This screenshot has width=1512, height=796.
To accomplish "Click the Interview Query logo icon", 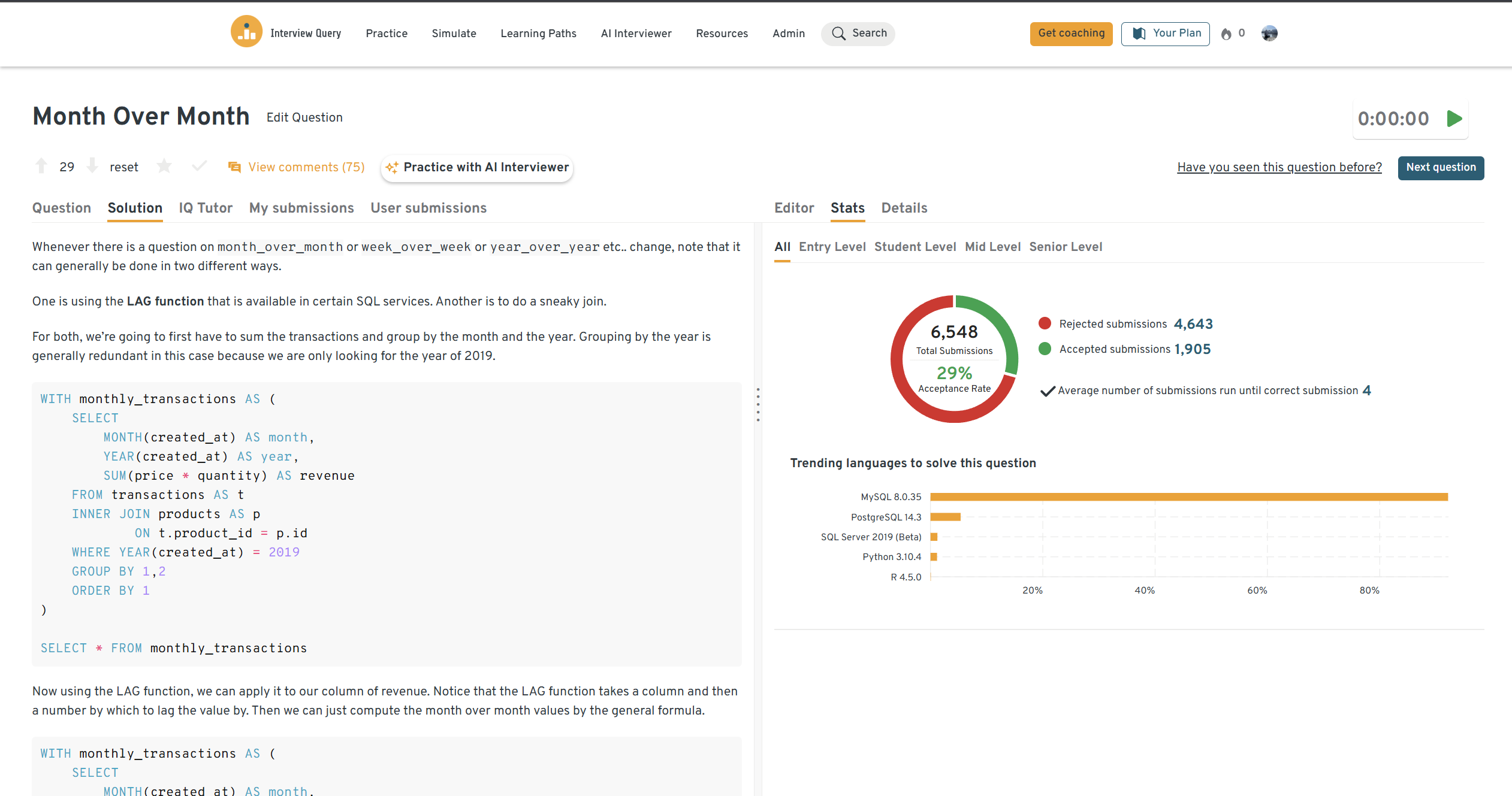I will (x=246, y=32).
